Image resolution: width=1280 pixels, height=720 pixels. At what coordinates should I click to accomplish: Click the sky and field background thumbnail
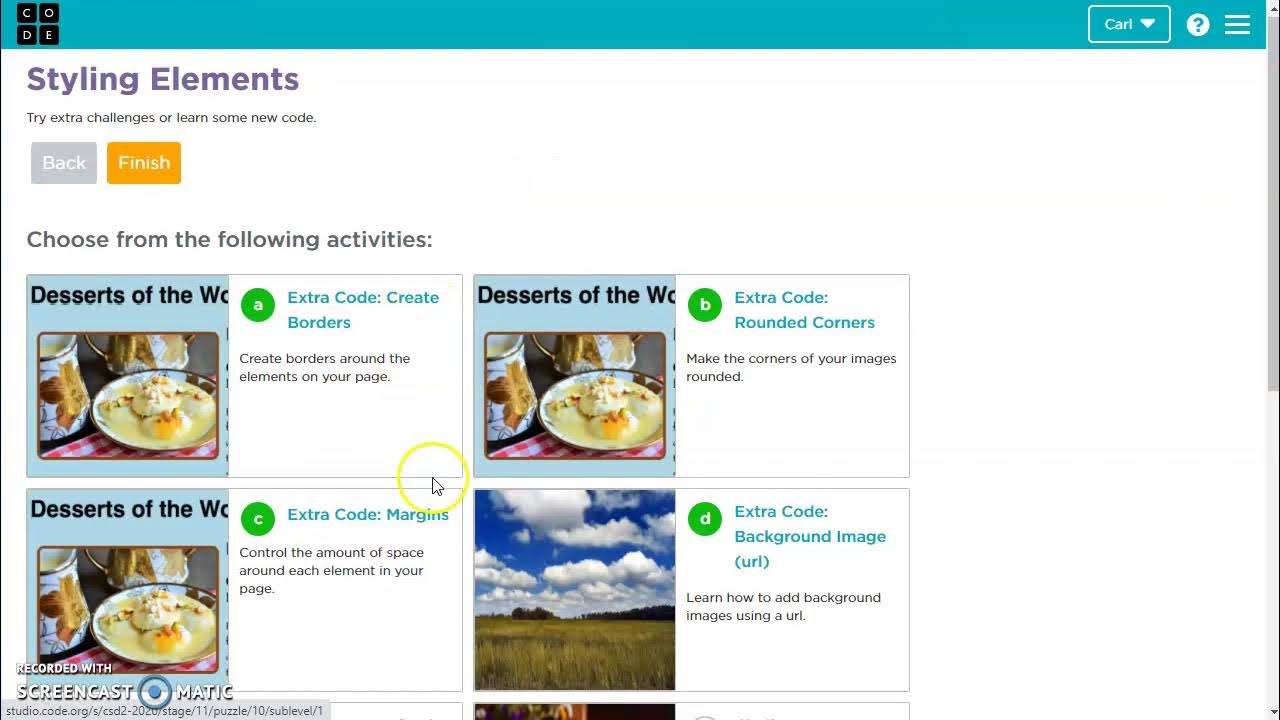[575, 590]
